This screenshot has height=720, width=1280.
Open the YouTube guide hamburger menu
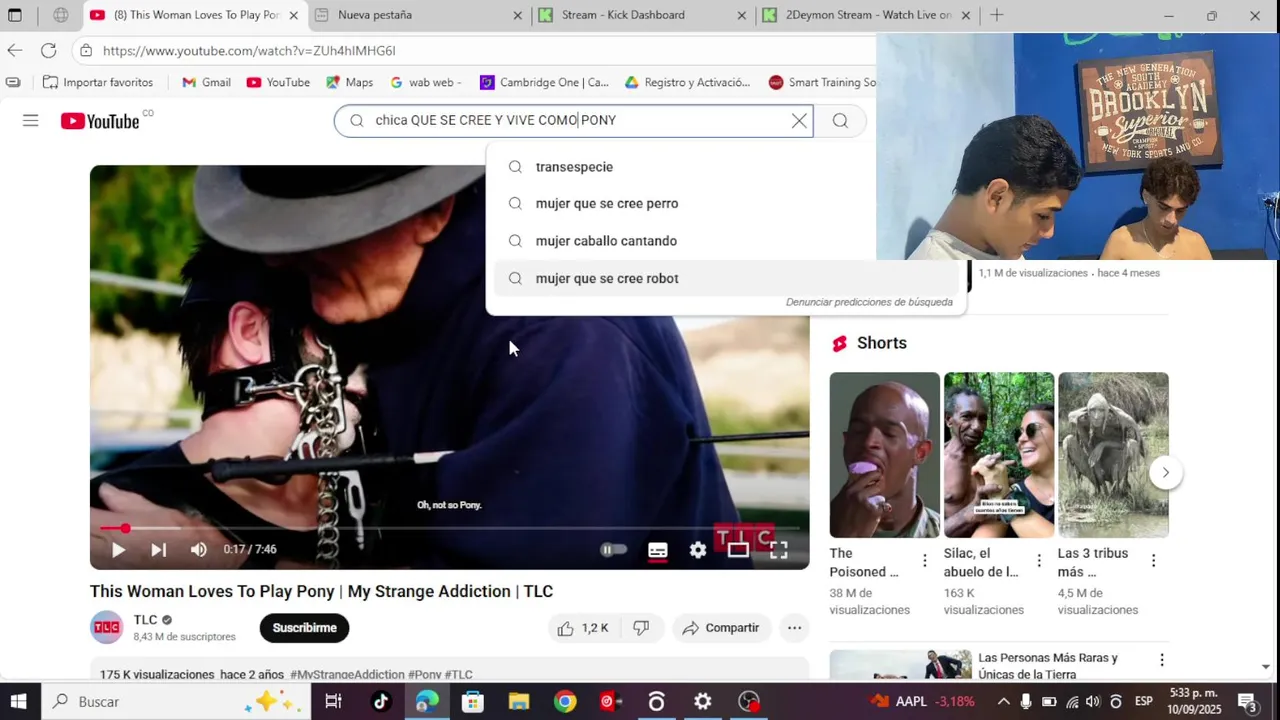(30, 121)
